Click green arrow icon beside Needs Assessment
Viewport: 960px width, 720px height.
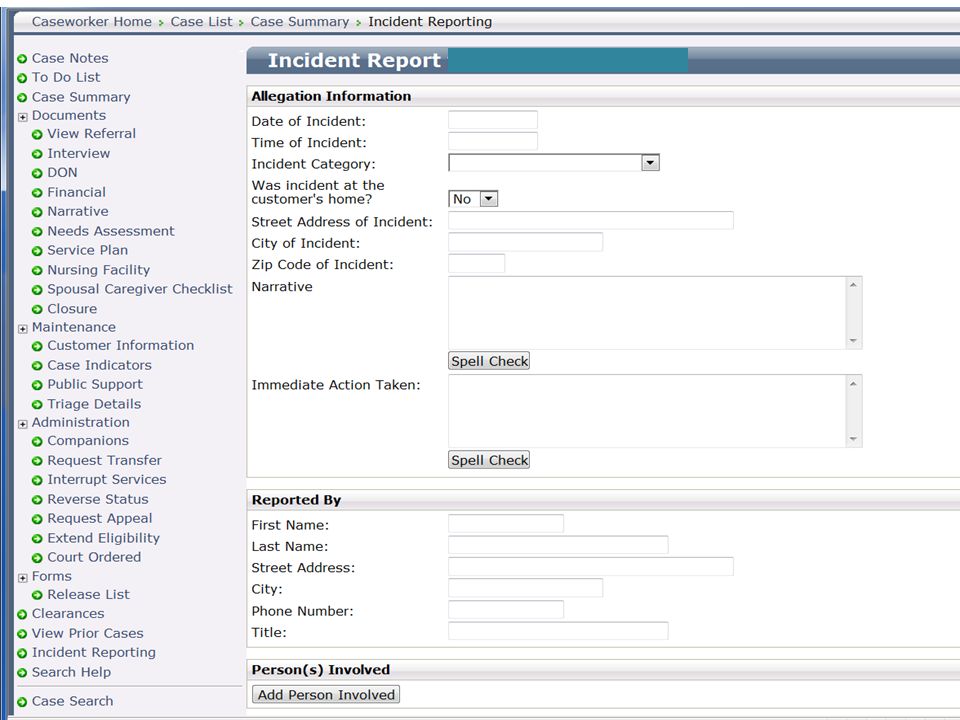coord(37,232)
